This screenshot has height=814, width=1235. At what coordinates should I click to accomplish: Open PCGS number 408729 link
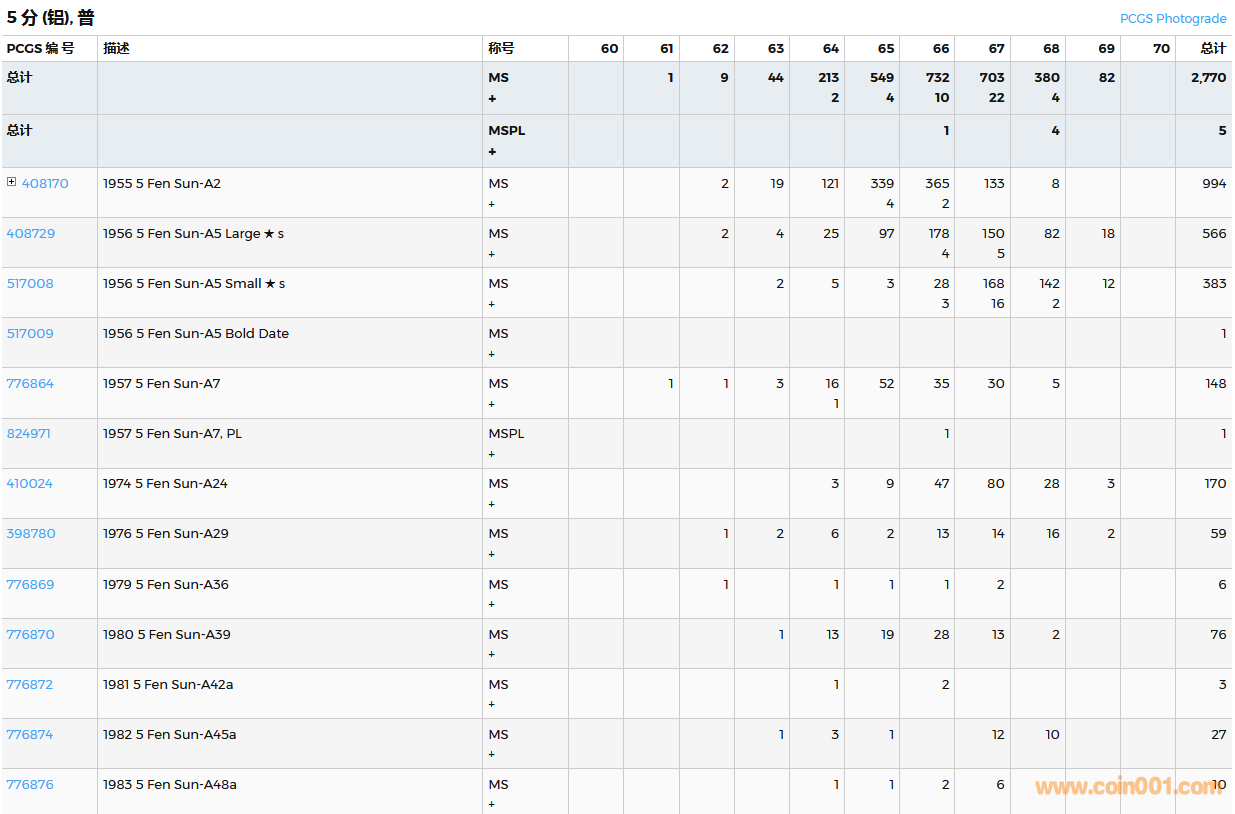tap(31, 233)
